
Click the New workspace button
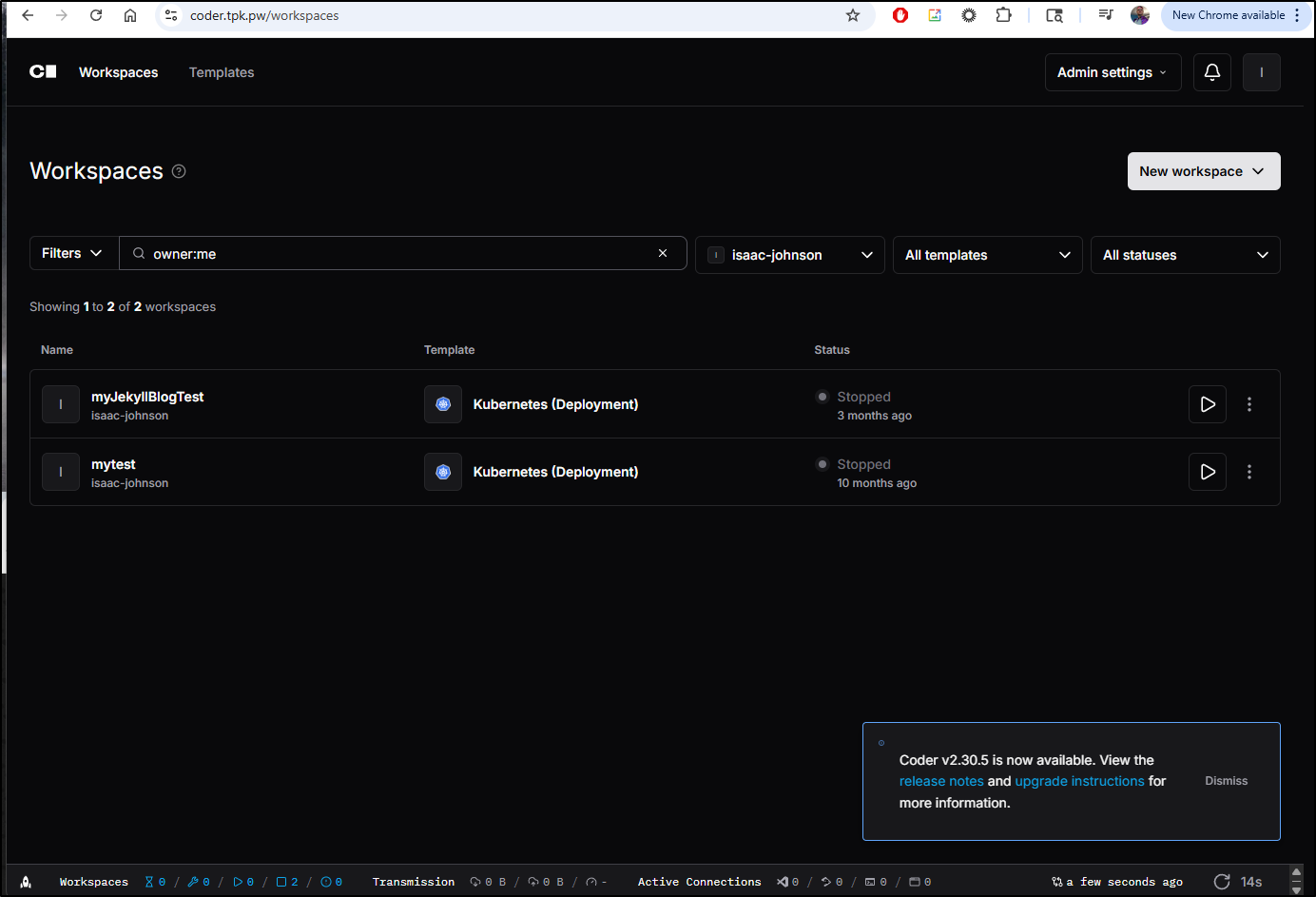point(1202,171)
